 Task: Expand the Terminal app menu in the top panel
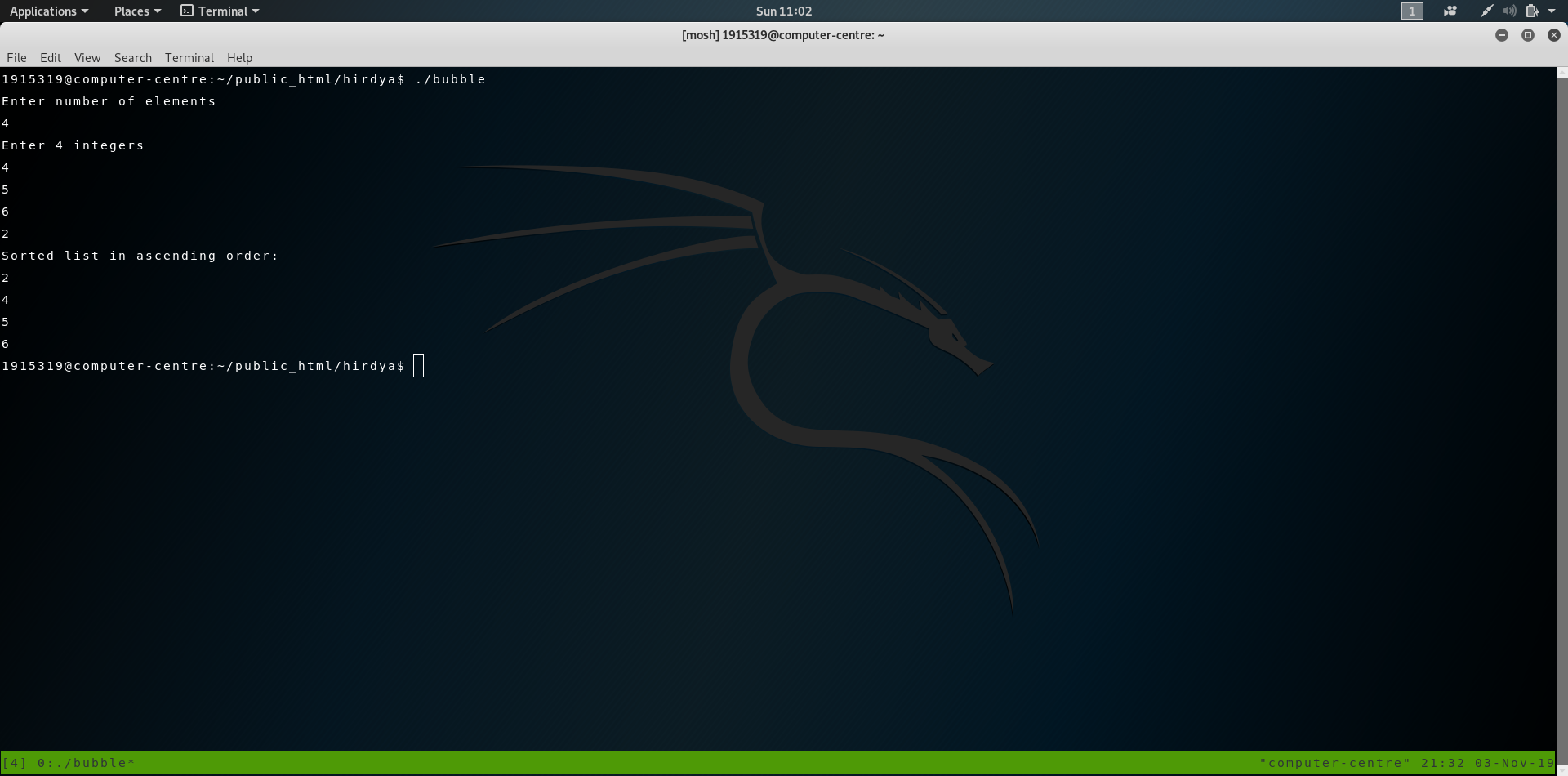coord(220,11)
